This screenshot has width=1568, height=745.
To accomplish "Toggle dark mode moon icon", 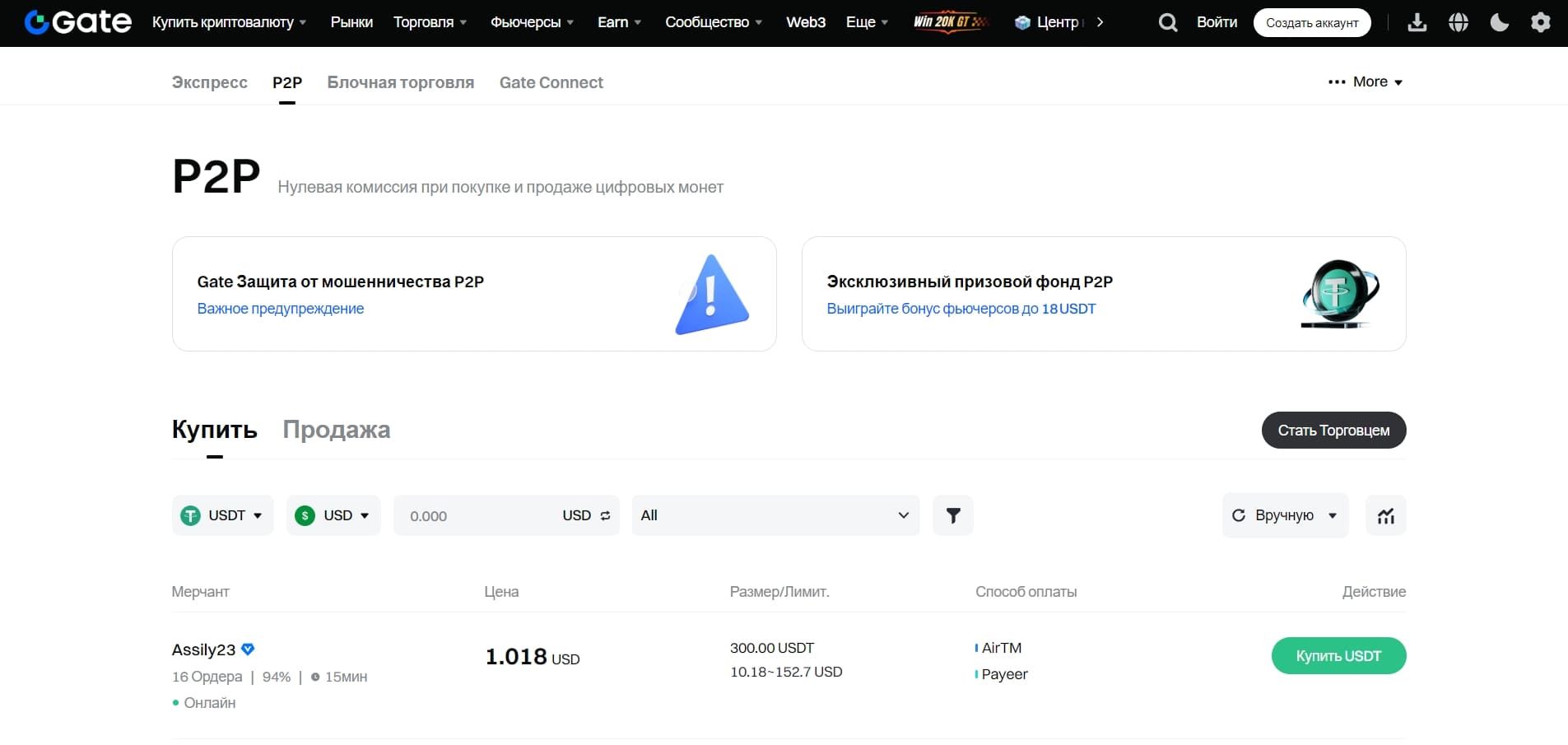I will [x=1500, y=22].
